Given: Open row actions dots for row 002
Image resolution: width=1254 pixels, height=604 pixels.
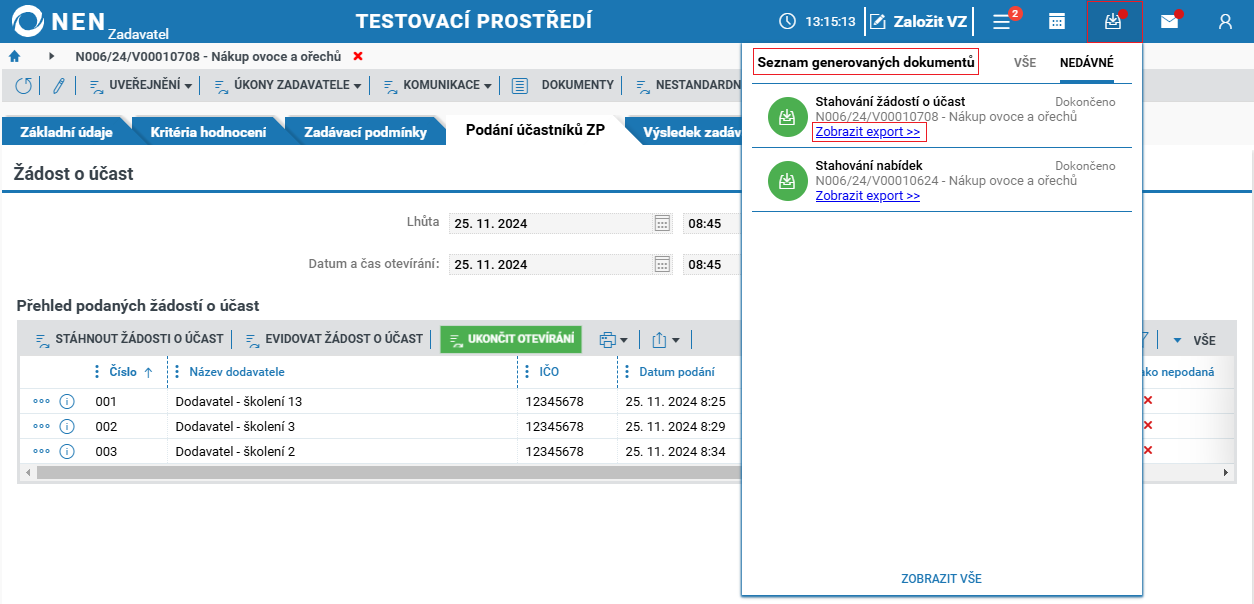Looking at the screenshot, I should click(41, 426).
